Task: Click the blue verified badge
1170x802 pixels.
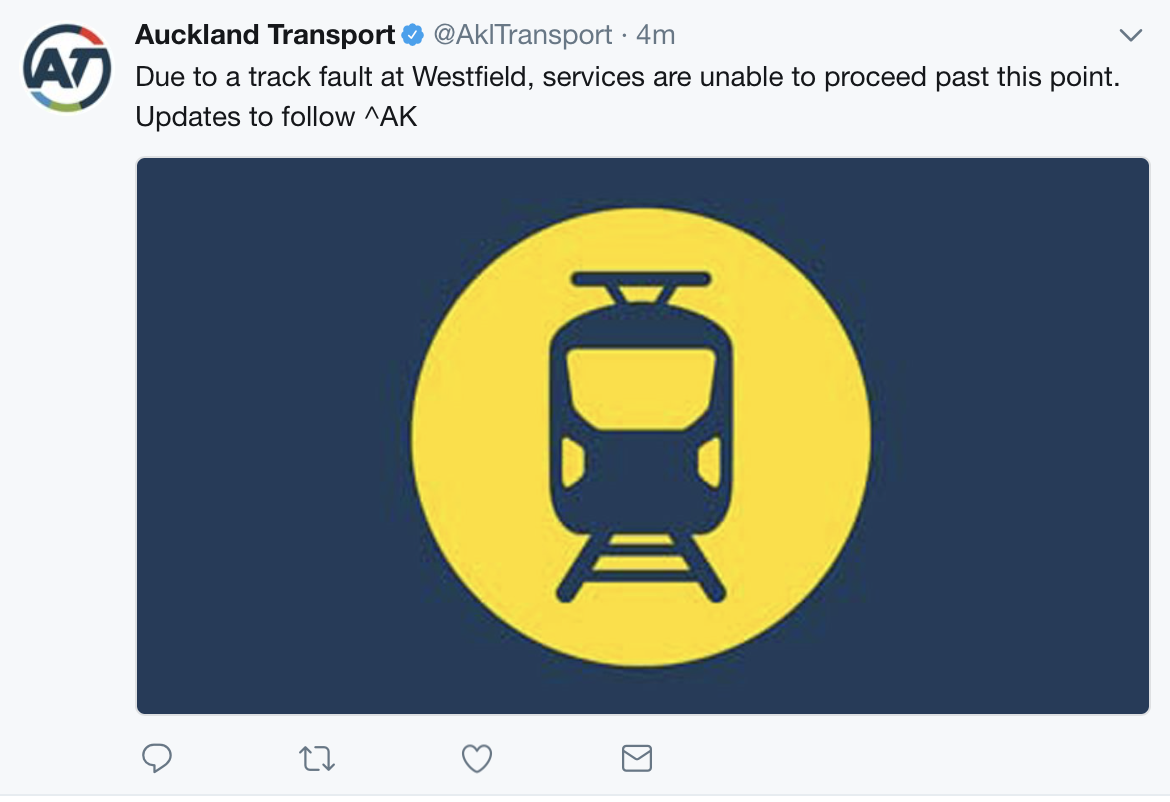Action: tap(413, 34)
